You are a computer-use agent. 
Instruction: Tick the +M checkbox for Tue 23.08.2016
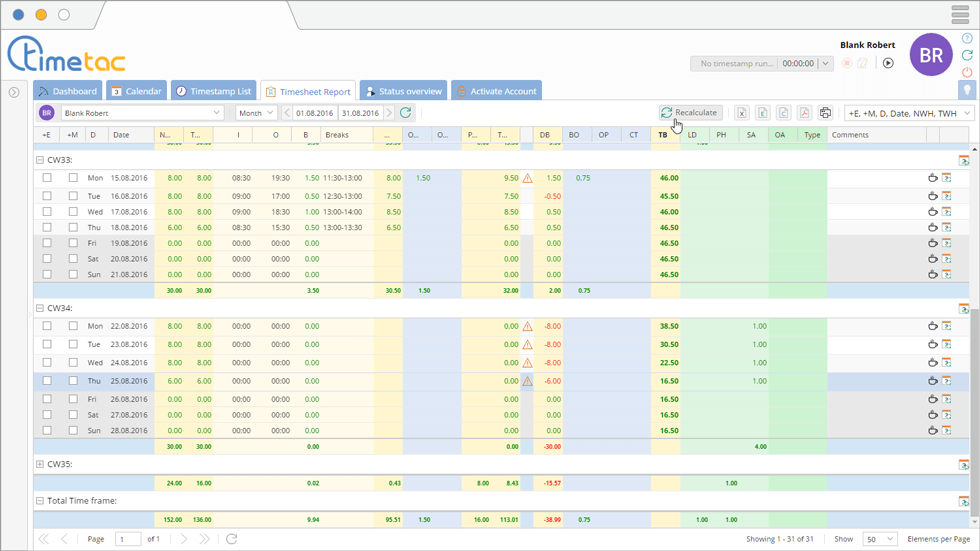[x=73, y=345]
